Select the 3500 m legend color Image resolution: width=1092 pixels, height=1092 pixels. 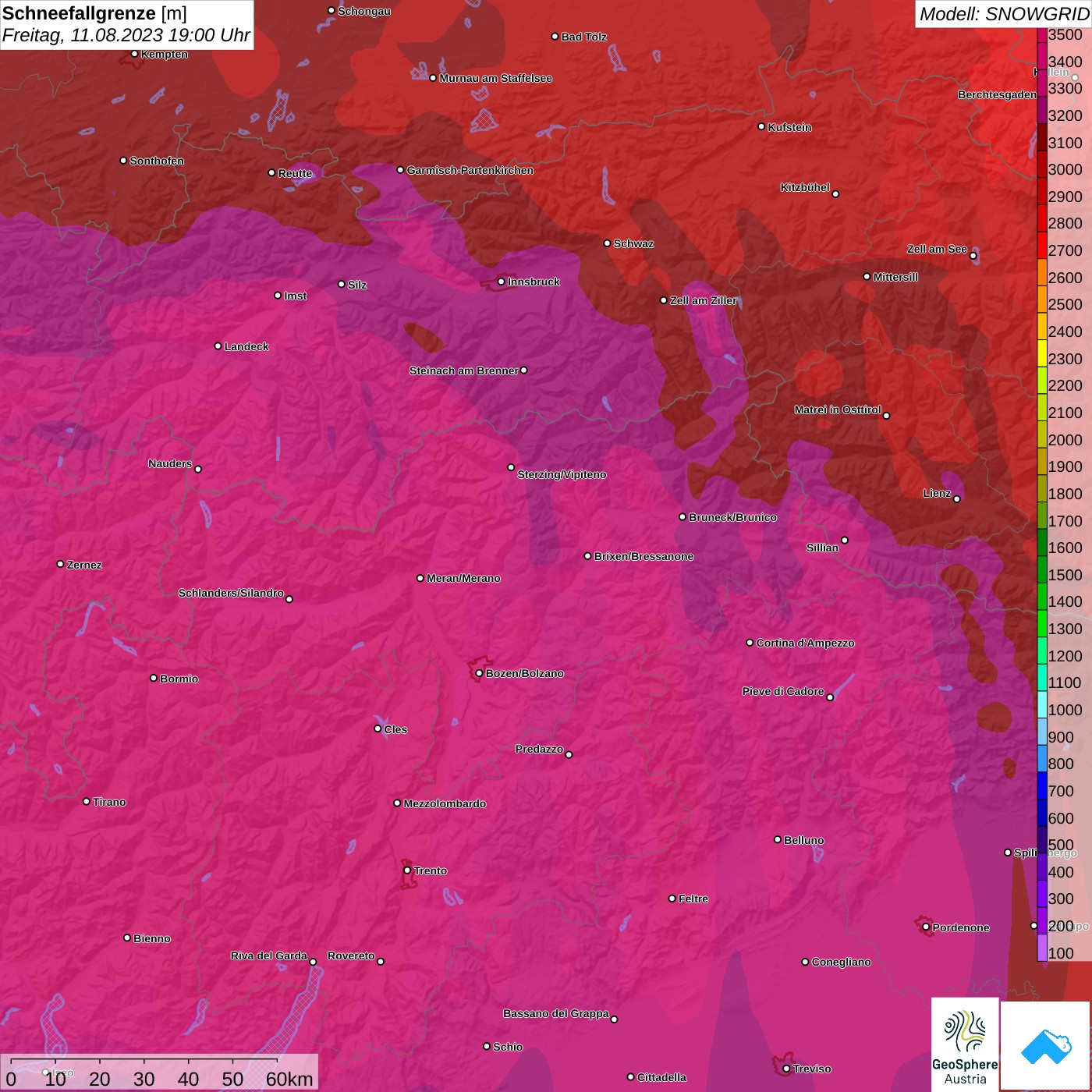tap(1042, 35)
